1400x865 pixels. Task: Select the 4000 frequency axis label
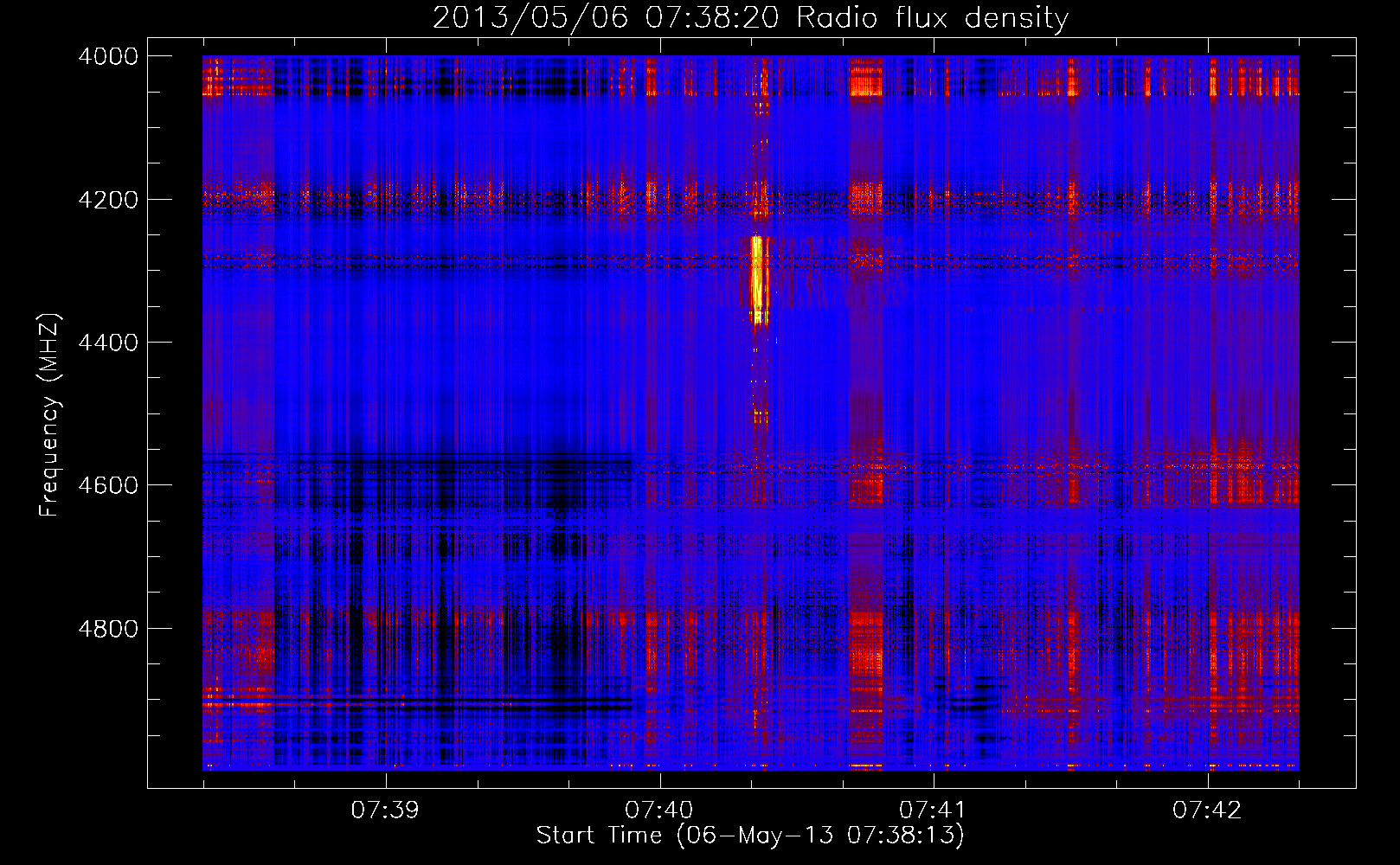pos(108,56)
